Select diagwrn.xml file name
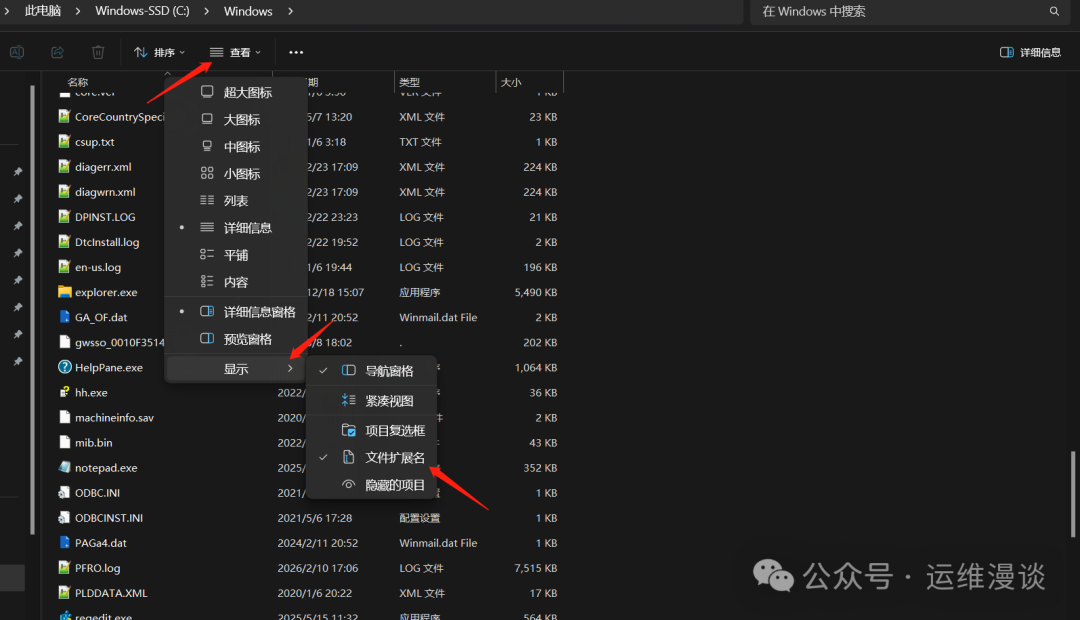Screen dimensions: 1080x620 click(x=105, y=192)
